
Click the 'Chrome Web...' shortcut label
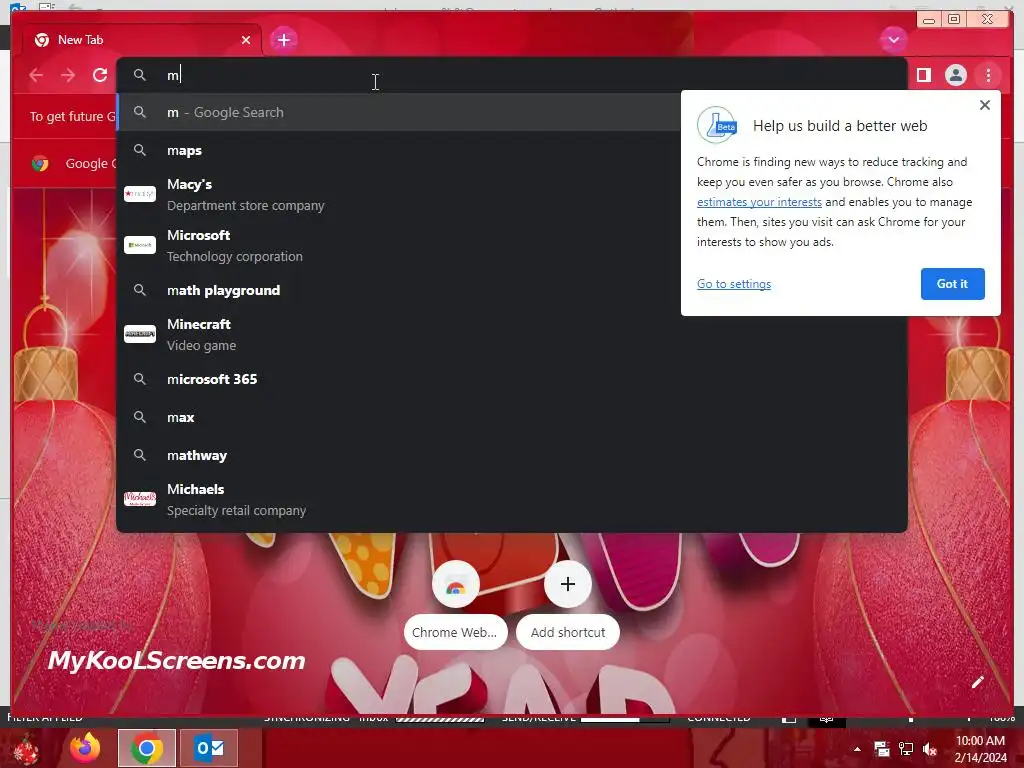pos(455,632)
